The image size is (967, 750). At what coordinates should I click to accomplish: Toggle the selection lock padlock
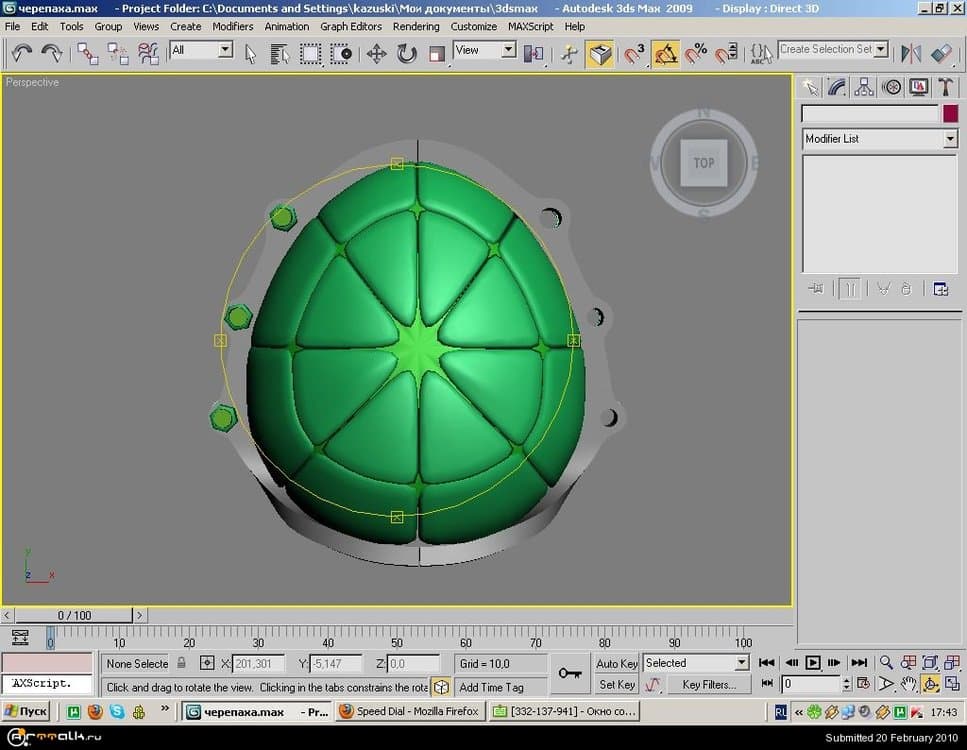(x=181, y=663)
